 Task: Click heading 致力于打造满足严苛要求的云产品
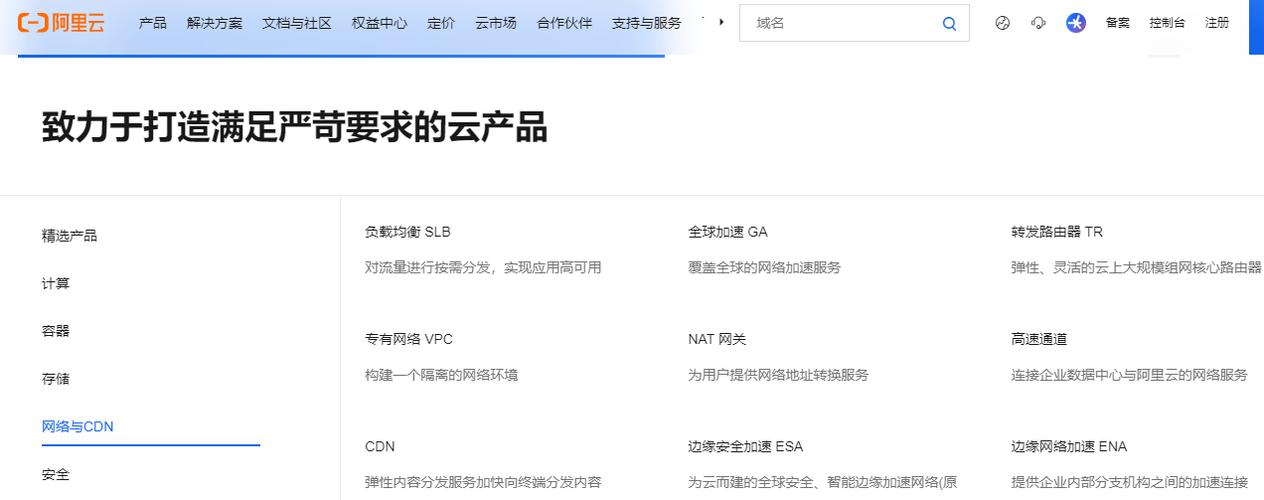[x=295, y=128]
